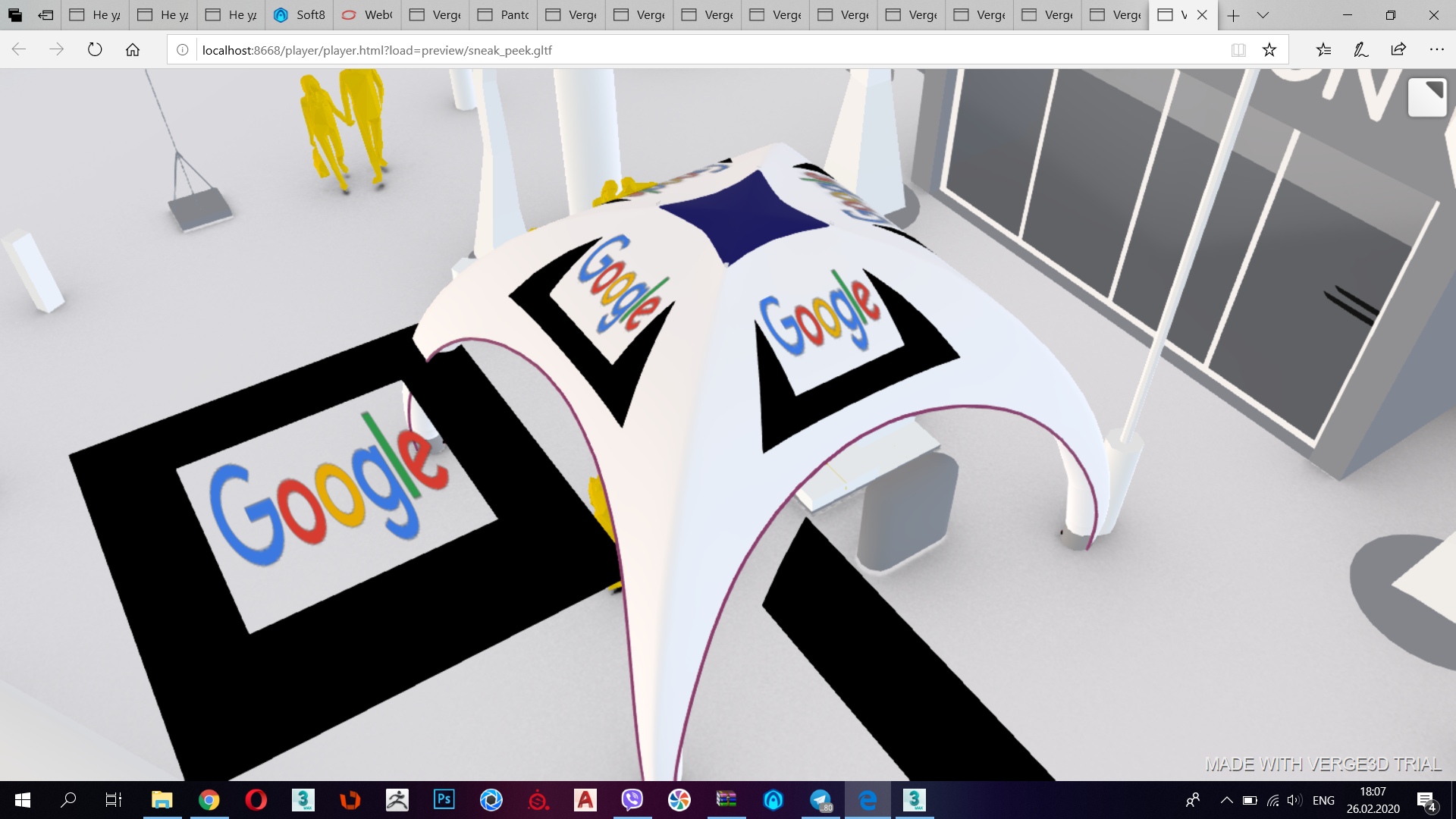The image size is (1456, 819).
Task: Launch File Explorer from taskbar
Action: (x=162, y=800)
